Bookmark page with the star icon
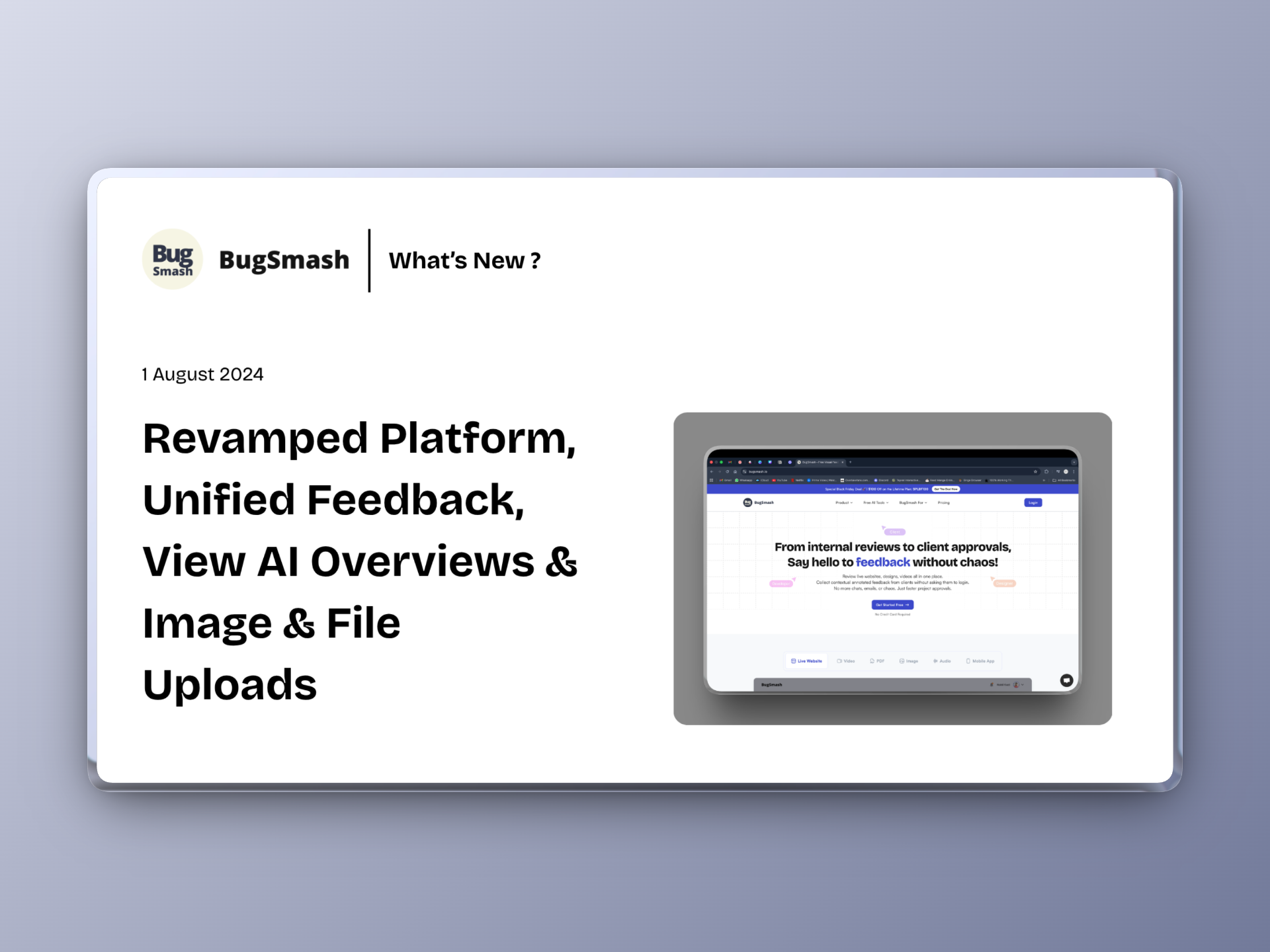1270x952 pixels. (1036, 471)
